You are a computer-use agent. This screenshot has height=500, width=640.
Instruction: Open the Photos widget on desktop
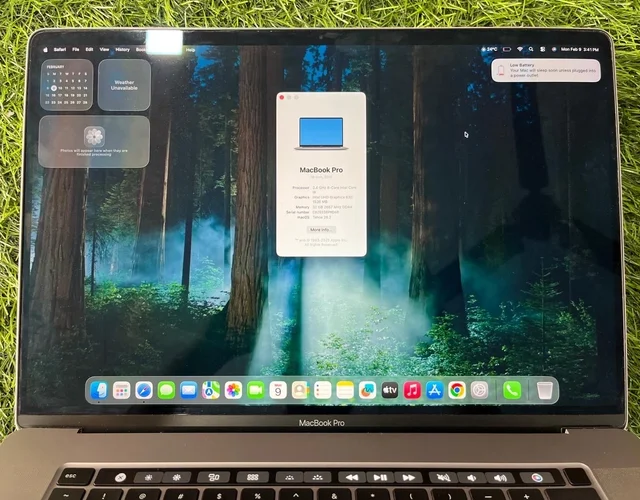pos(94,142)
